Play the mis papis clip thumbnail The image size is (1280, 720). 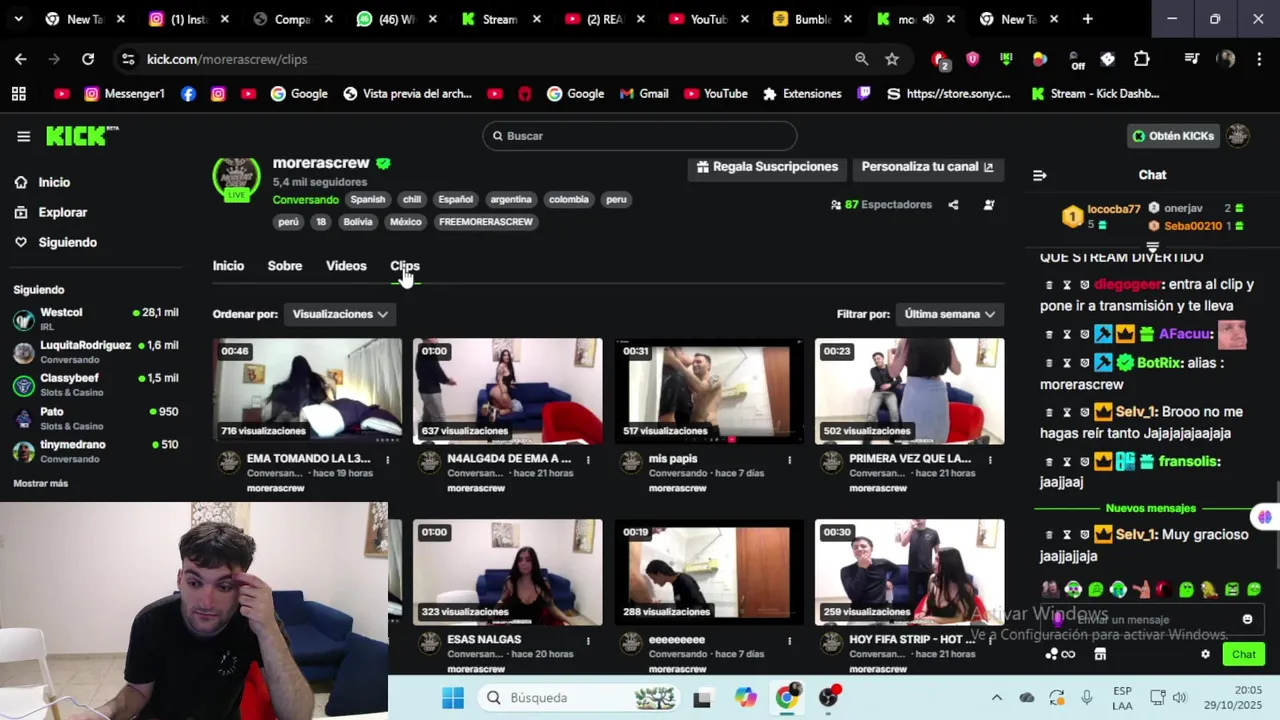pos(709,391)
